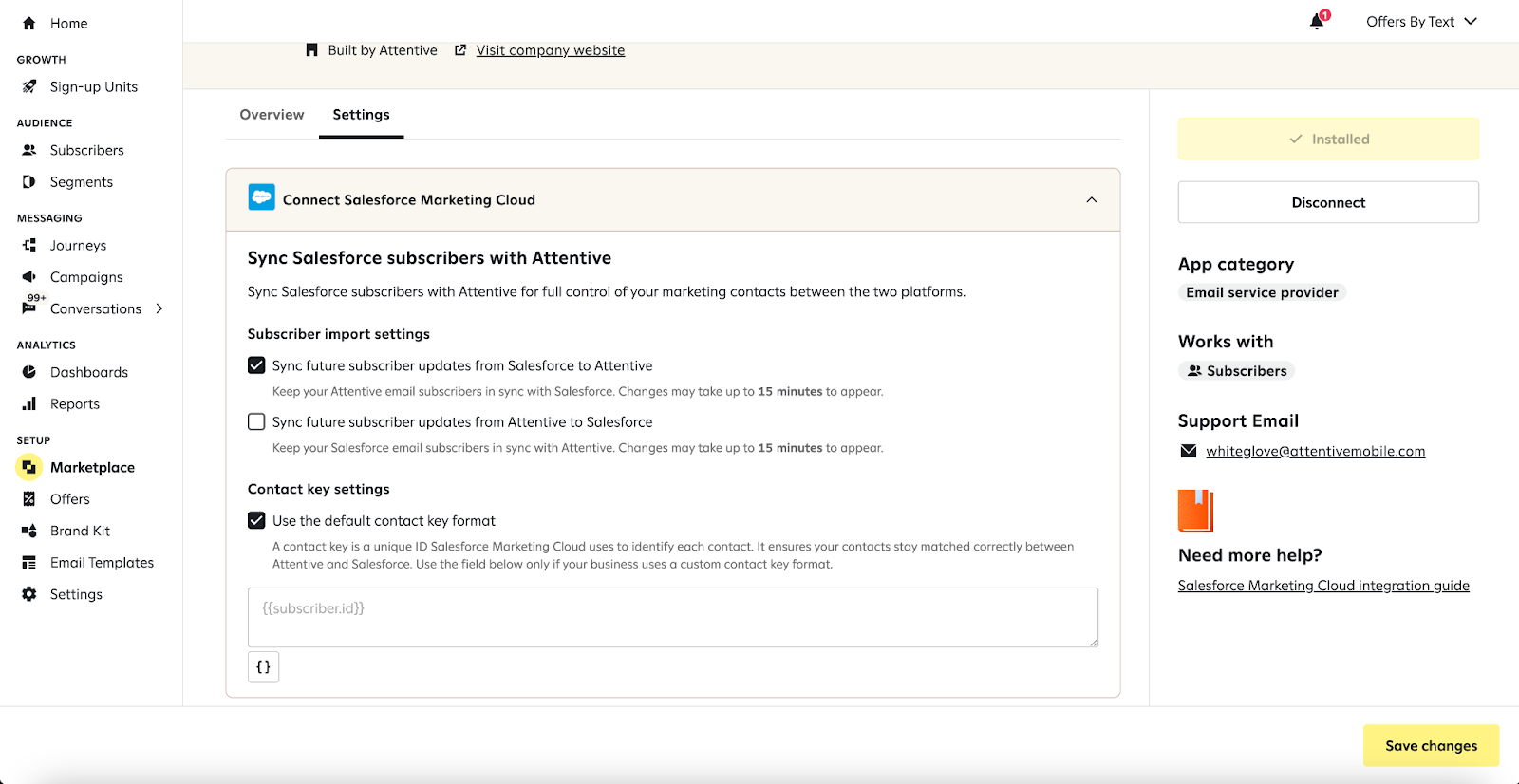The height and width of the screenshot is (784, 1519).
Task: Click the Save changes button
Action: [1431, 746]
